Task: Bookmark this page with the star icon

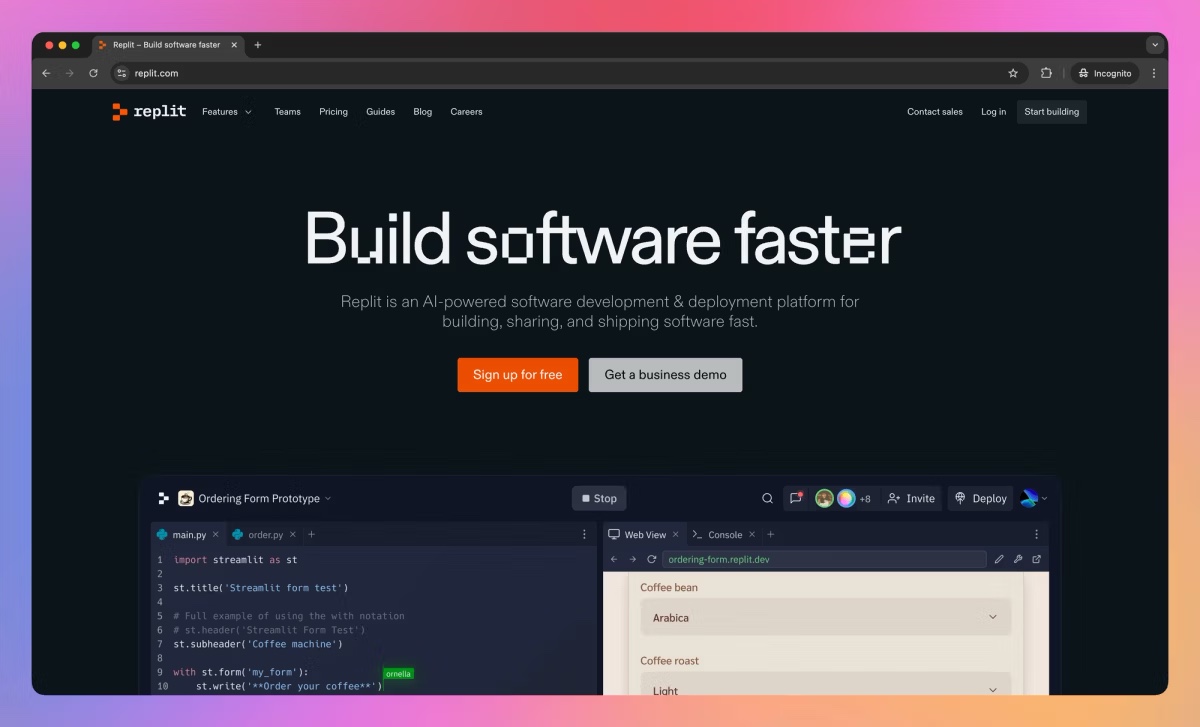Action: point(1013,73)
